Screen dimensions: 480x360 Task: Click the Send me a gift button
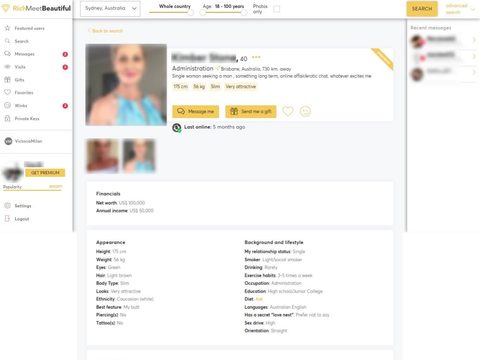251,111
